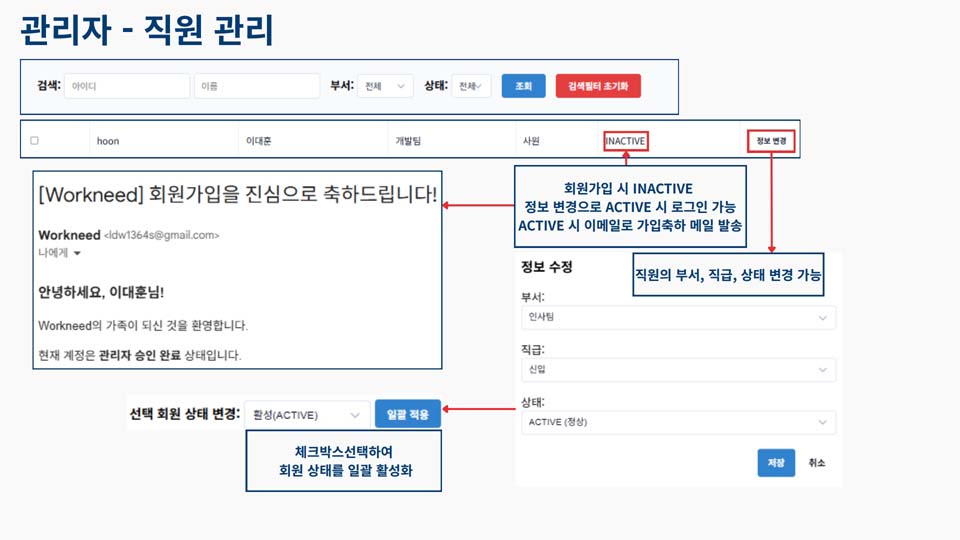Click the employee name 이대훈 in the row

[x=259, y=141]
